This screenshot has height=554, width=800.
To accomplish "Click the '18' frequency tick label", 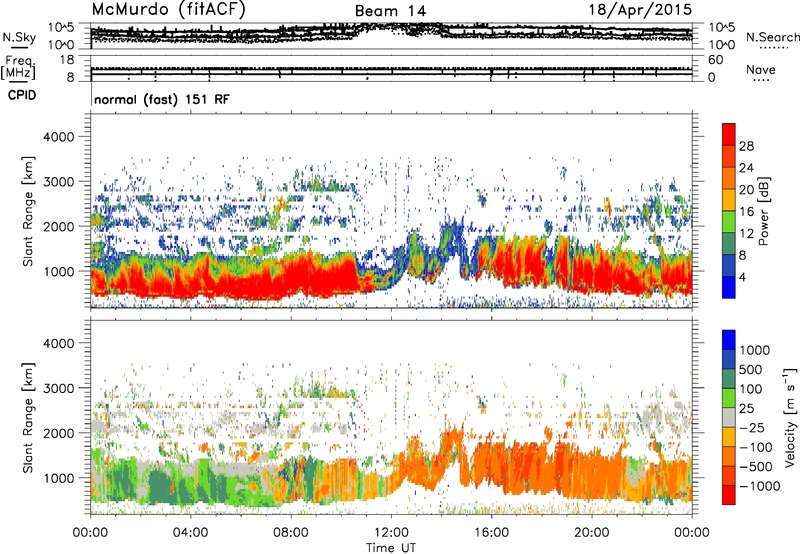I will point(66,60).
